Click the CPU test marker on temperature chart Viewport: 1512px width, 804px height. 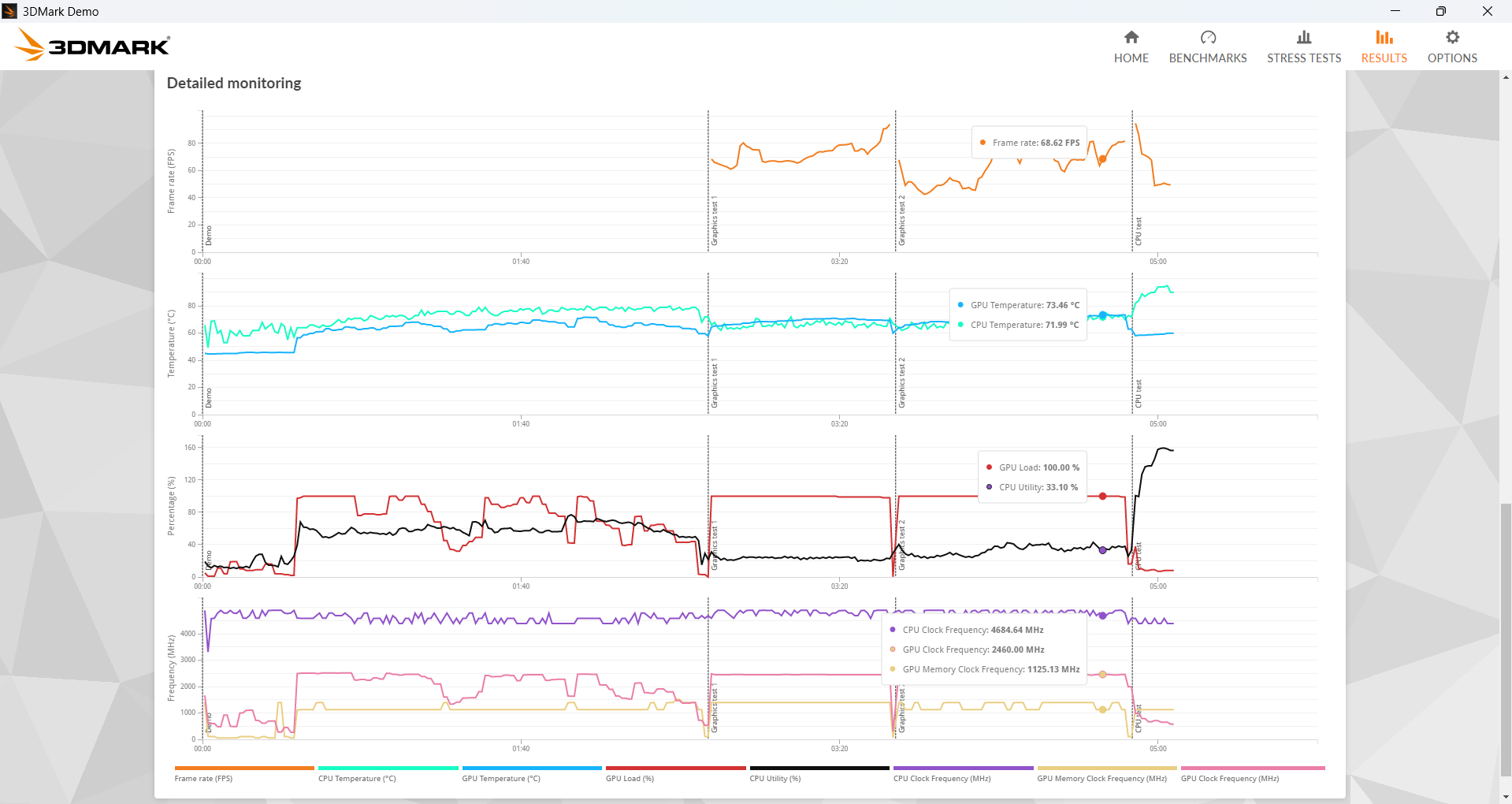[1139, 393]
